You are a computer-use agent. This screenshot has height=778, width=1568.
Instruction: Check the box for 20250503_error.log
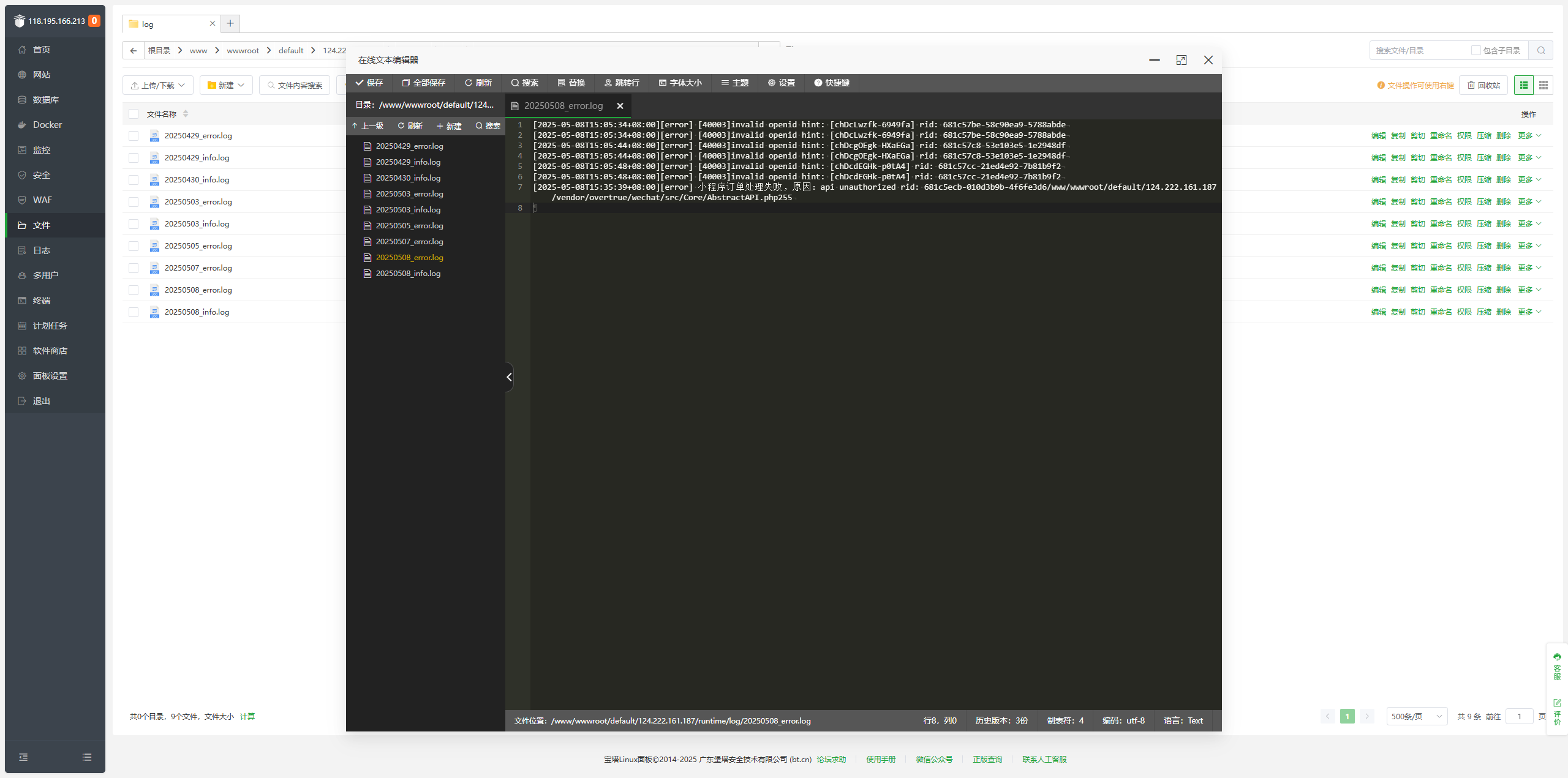tap(134, 202)
